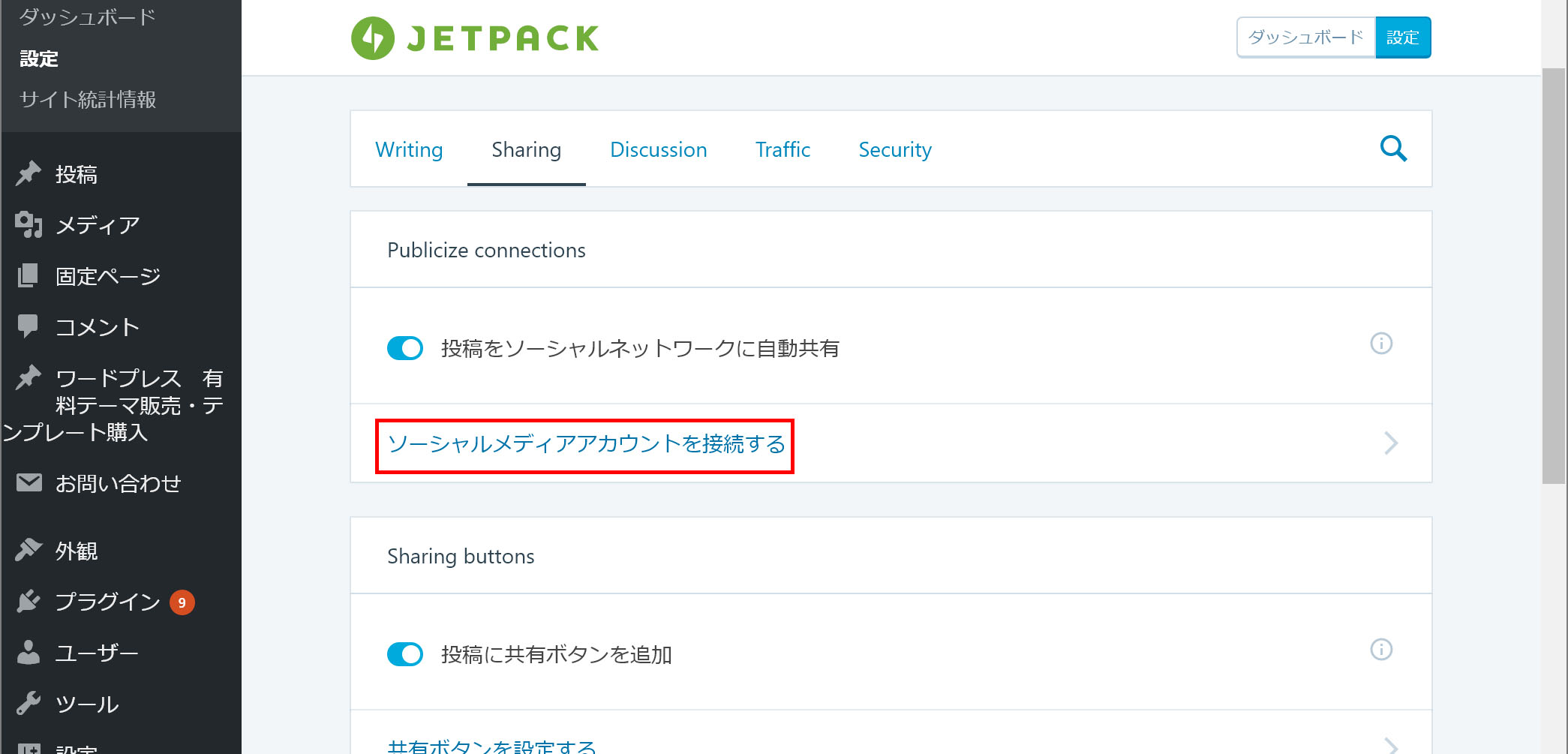Click the plugin update badge showing 9
1568x754 pixels.
point(182,602)
